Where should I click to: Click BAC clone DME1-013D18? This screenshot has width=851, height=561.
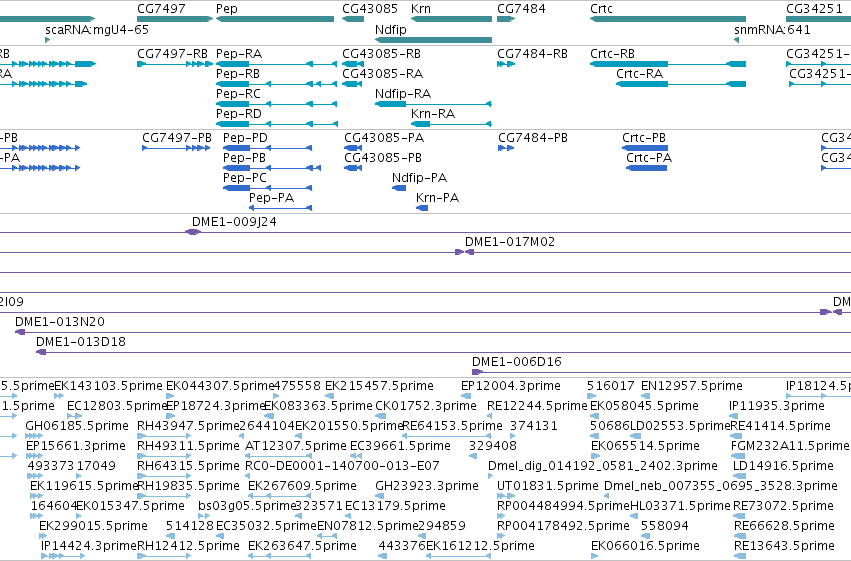[81, 342]
